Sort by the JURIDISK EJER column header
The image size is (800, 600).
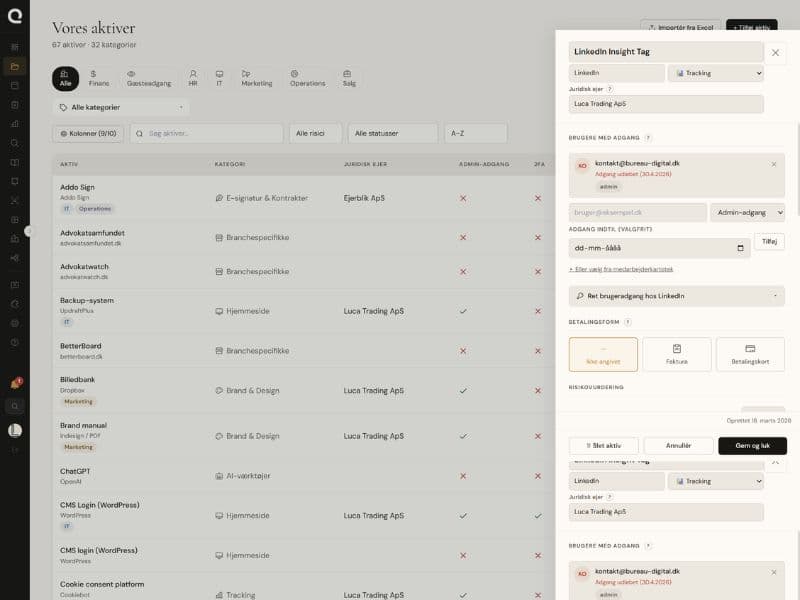pos(365,164)
